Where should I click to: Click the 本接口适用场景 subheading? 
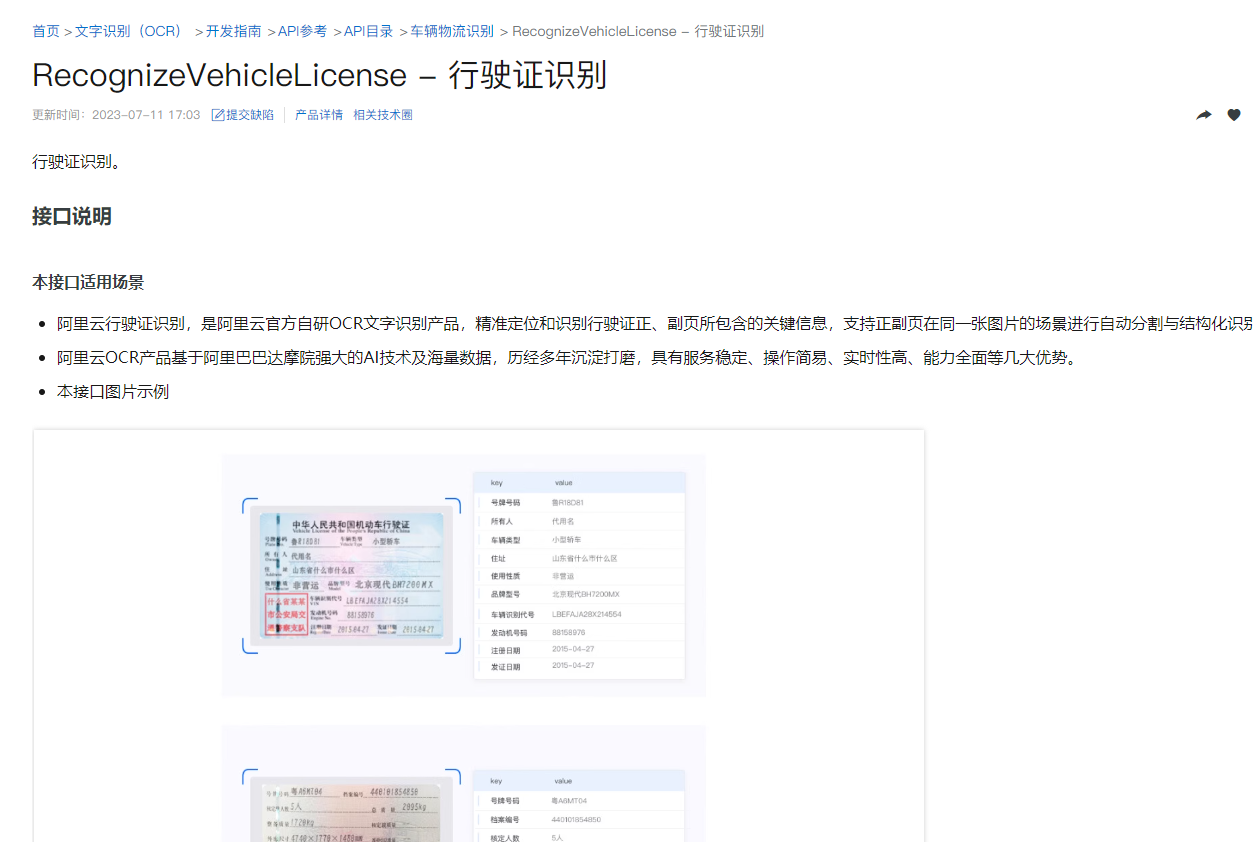tap(88, 282)
